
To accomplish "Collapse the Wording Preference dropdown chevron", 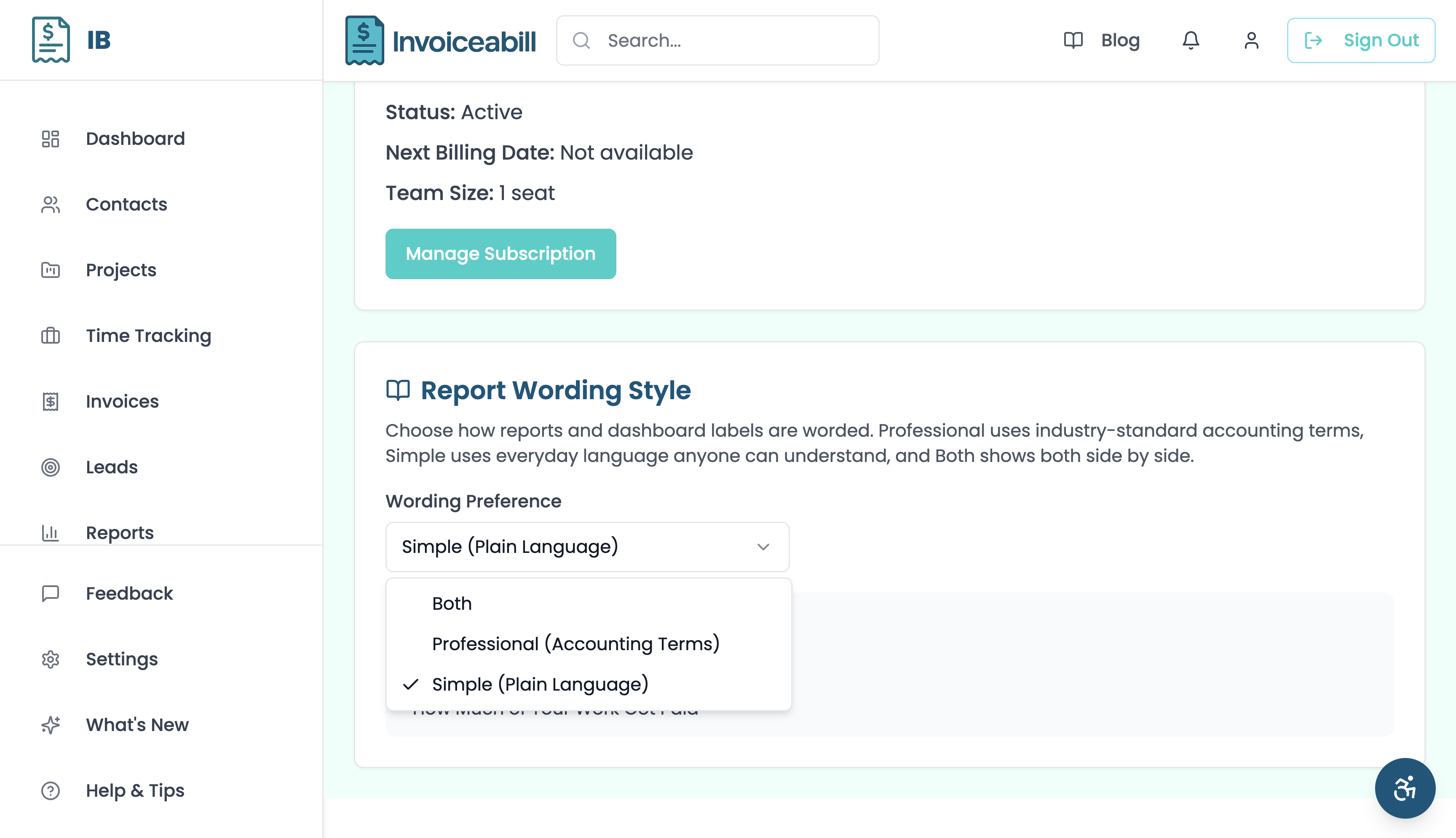I will 763,547.
